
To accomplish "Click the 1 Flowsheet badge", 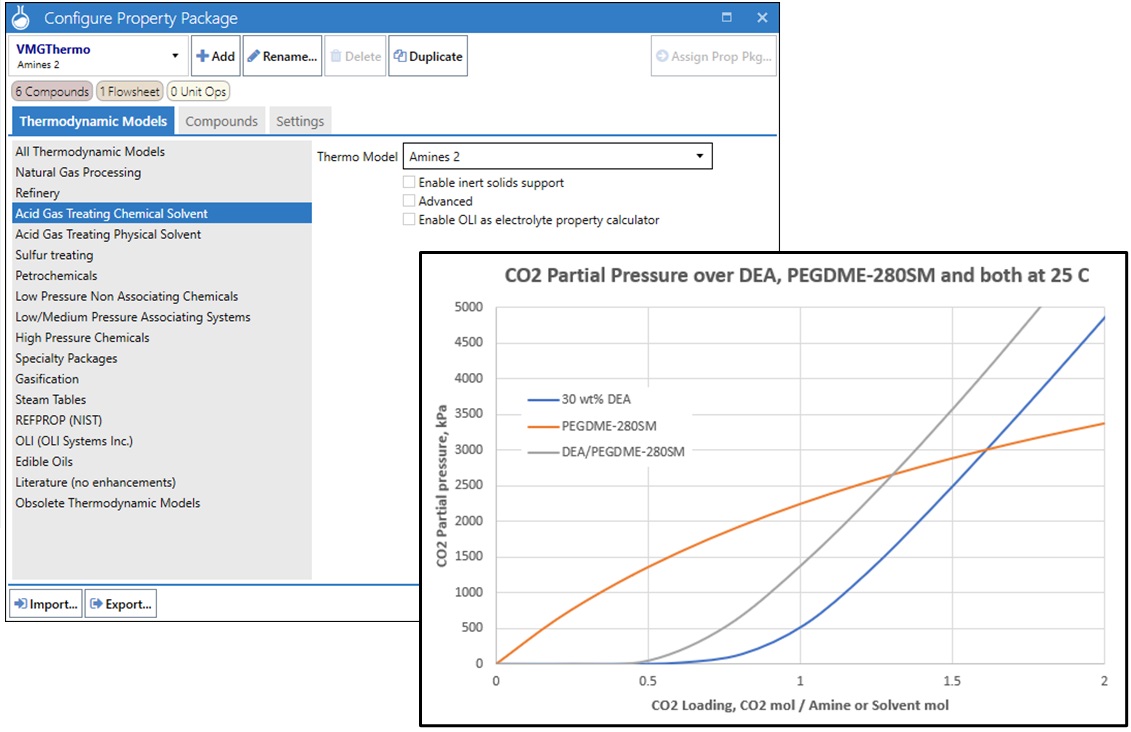I will 129,92.
